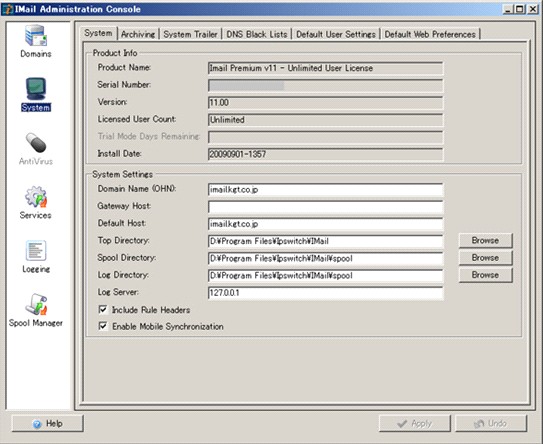Open the Domains section icon
The height and width of the screenshot is (444, 543).
(36, 35)
